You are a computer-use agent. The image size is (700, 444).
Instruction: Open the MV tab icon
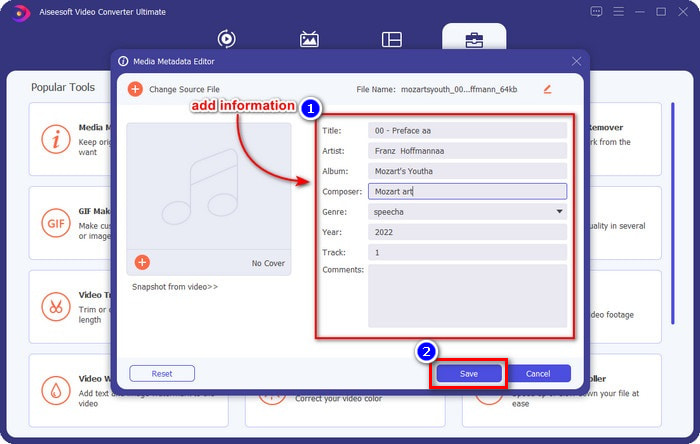click(x=309, y=39)
